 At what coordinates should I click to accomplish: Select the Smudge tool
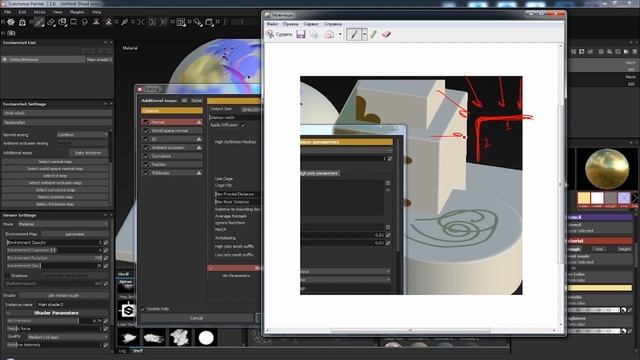85,22
